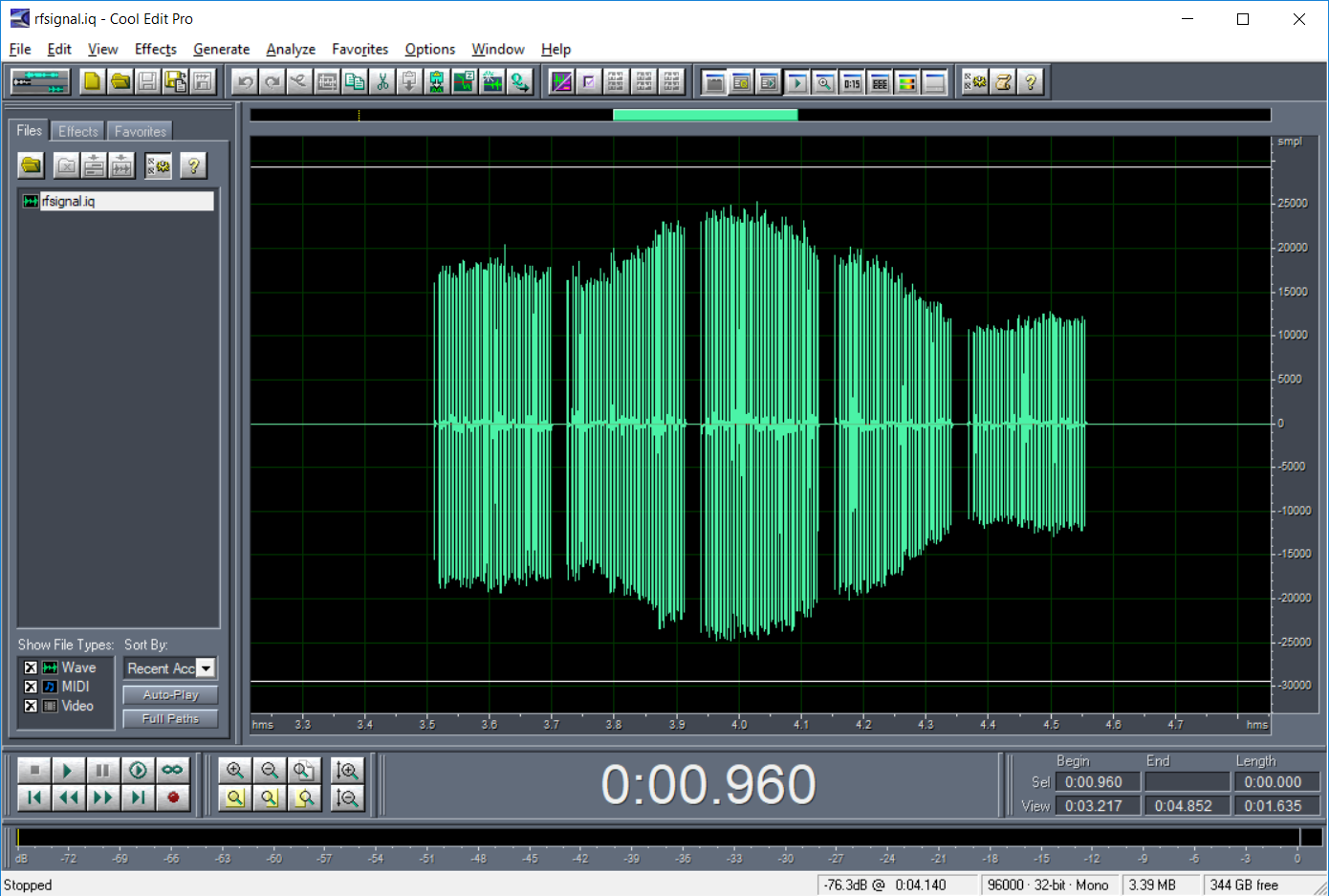1329x896 pixels.
Task: Jump to beginning with the skip-back button
Action: click(x=33, y=798)
